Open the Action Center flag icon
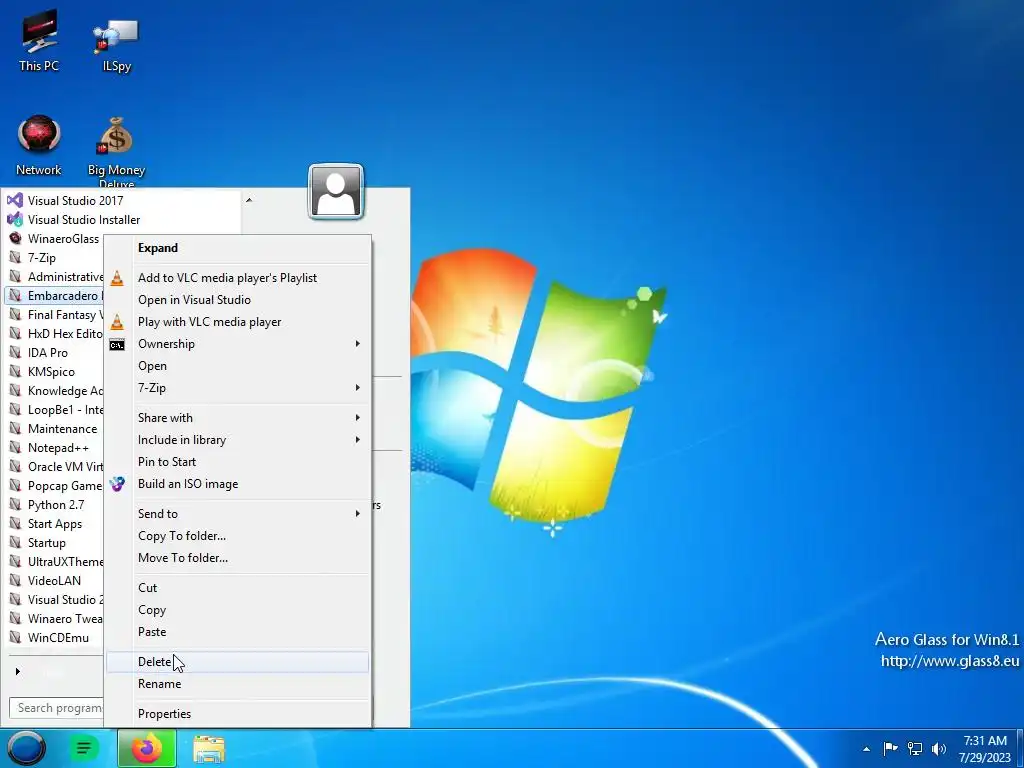This screenshot has width=1024, height=768. [x=890, y=749]
